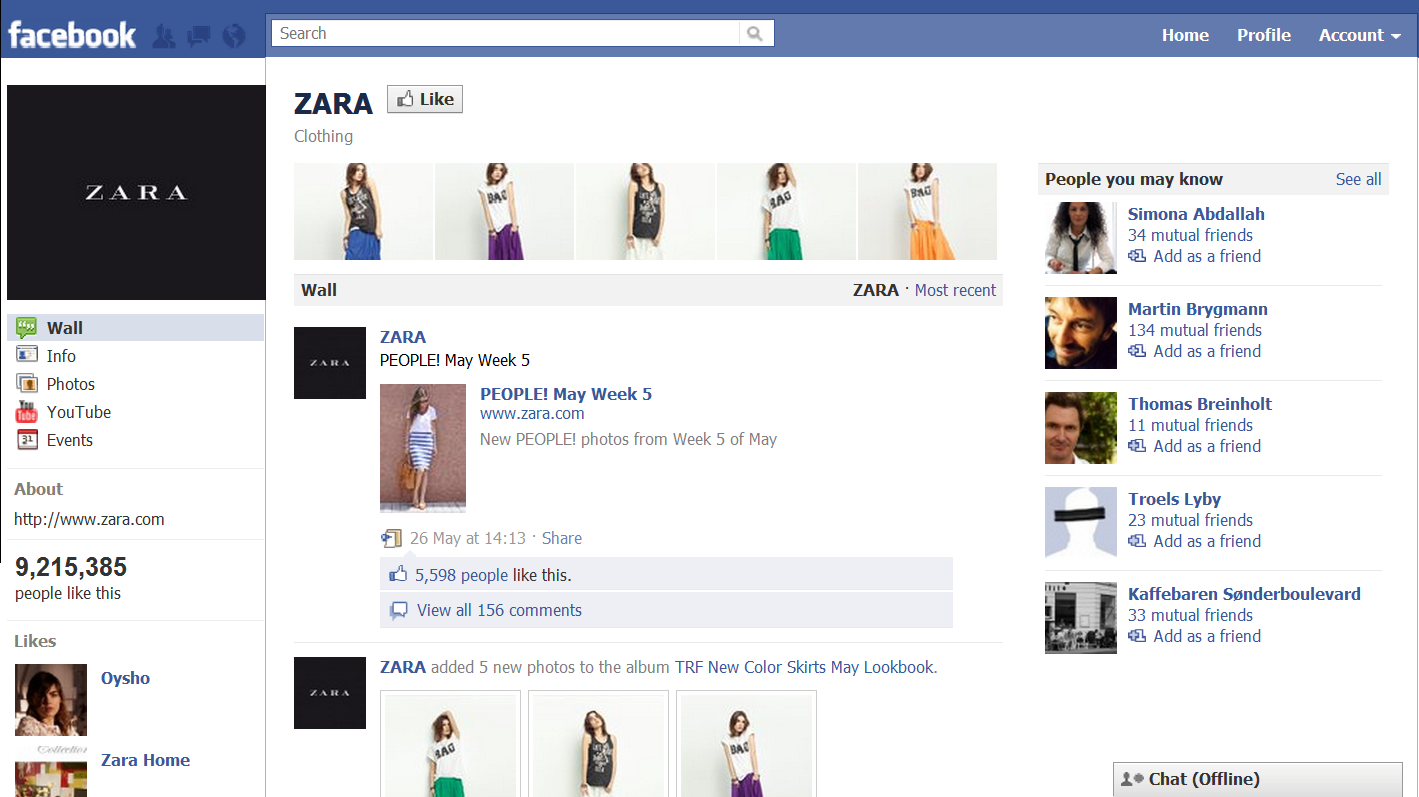Open the striped skirt post thumbnail

point(423,448)
